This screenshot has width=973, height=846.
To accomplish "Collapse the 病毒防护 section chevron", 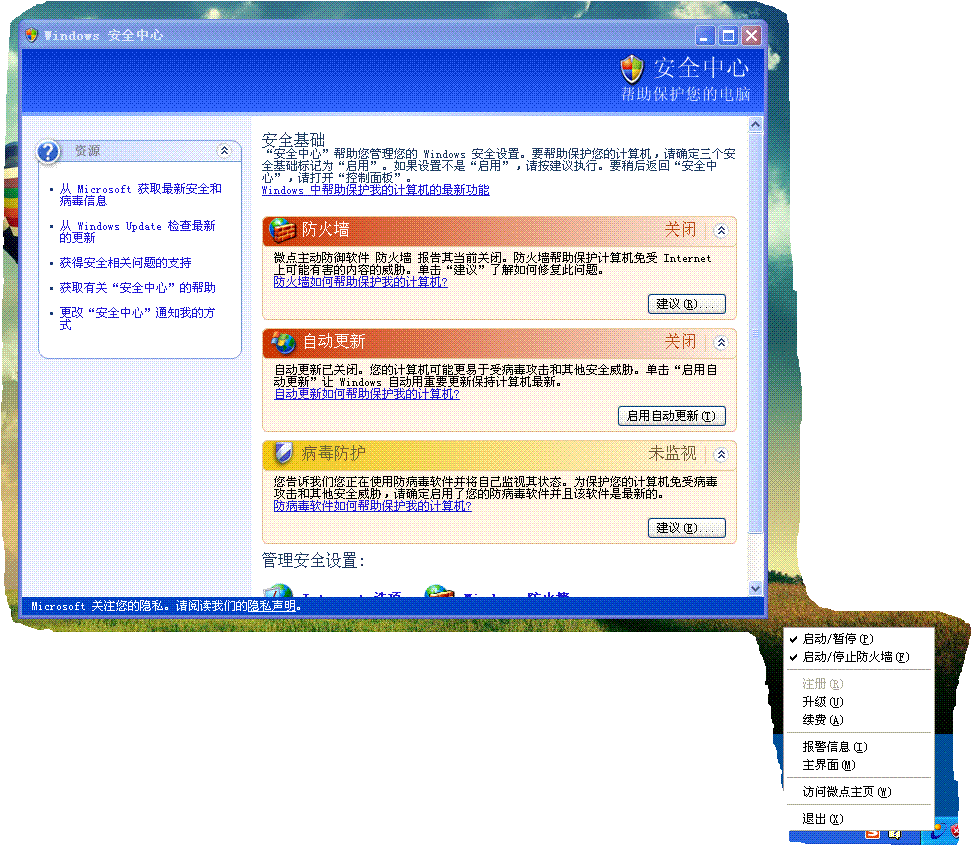I will click(x=721, y=454).
